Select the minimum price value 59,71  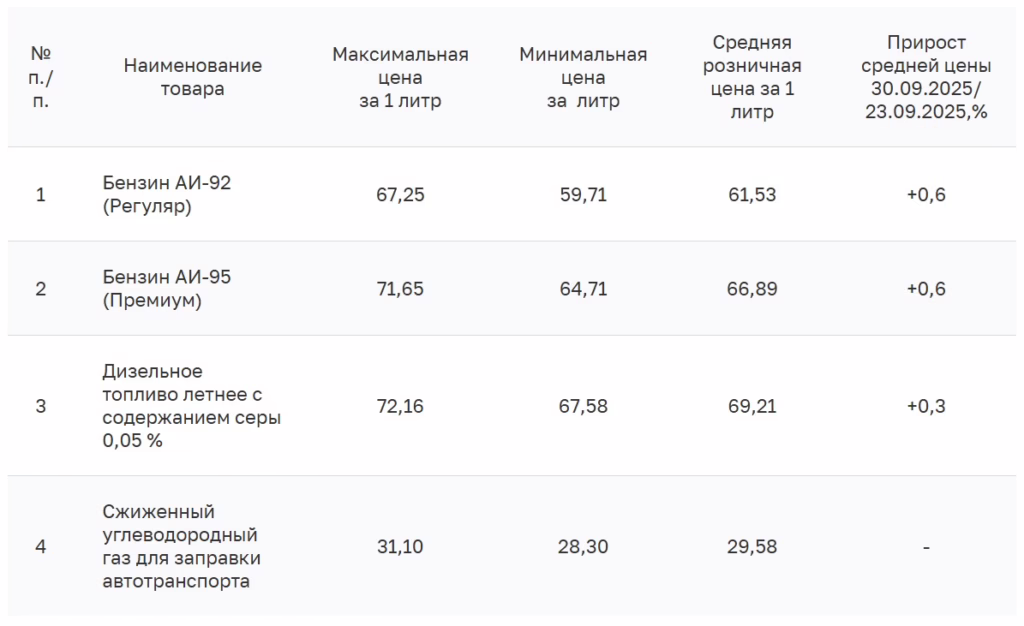[583, 195]
